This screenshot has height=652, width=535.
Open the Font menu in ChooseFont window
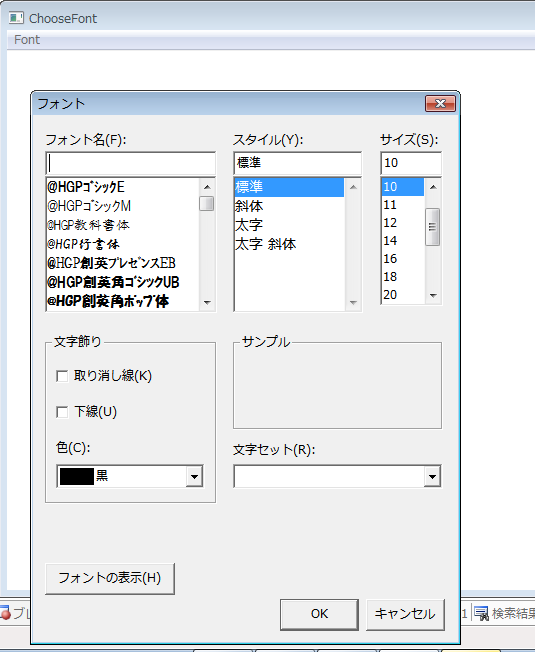27,40
